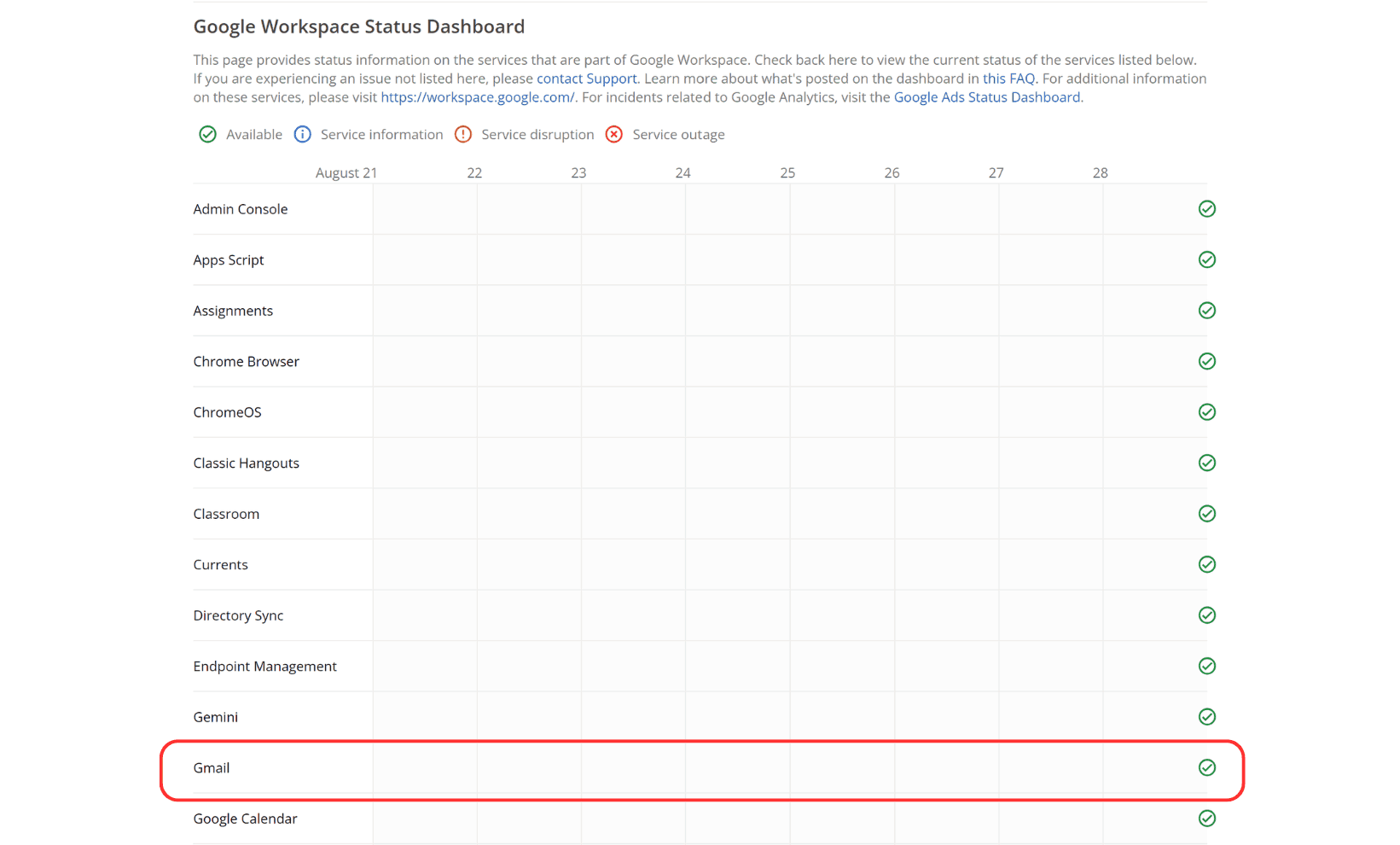Click the ChromeOS service name
The height and width of the screenshot is (845, 1400).
tap(227, 412)
